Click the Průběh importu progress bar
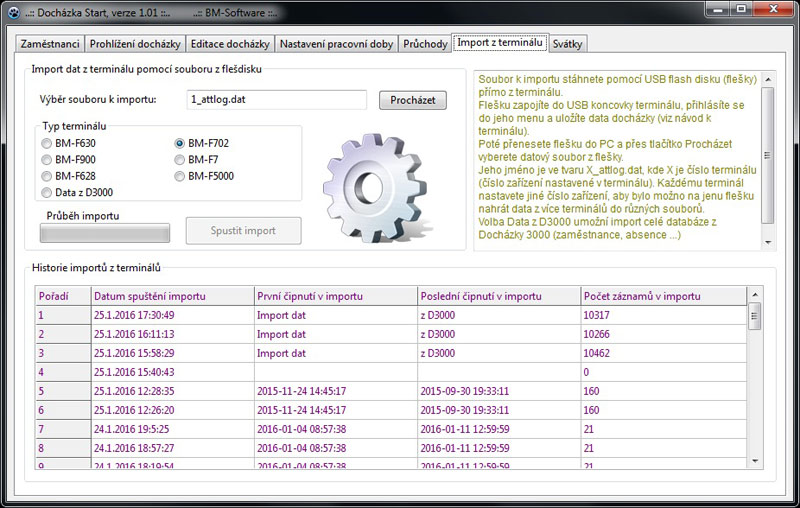This screenshot has width=800, height=508. click(104, 232)
